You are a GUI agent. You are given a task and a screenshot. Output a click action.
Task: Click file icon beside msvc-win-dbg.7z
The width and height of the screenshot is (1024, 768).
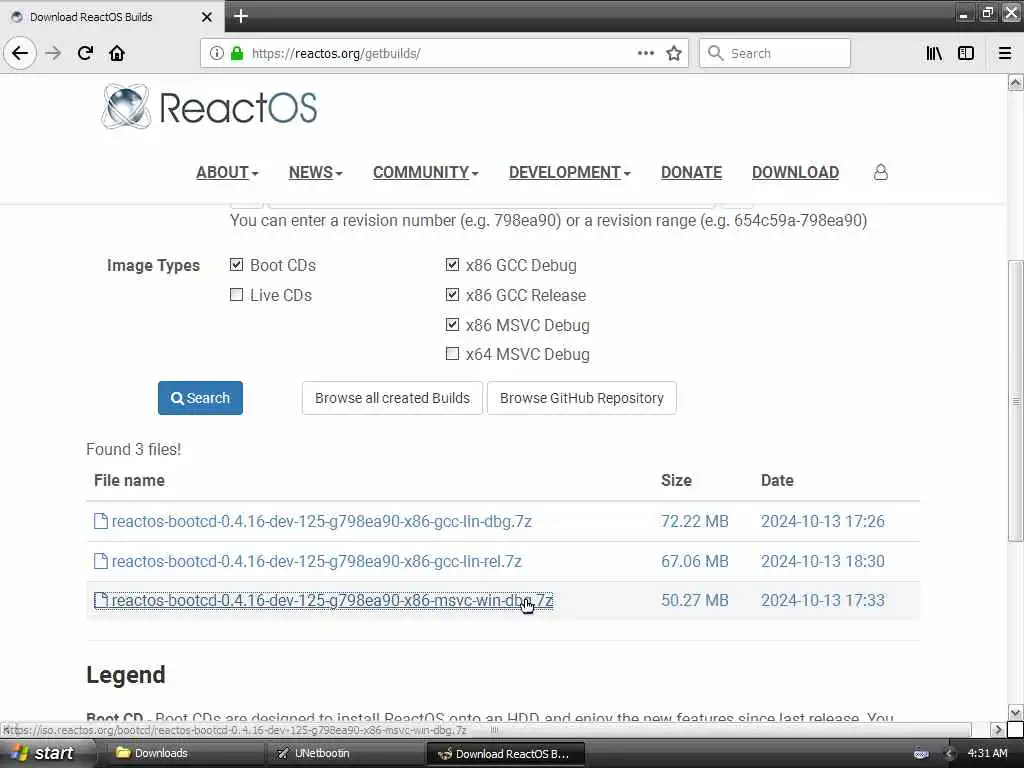(x=101, y=600)
